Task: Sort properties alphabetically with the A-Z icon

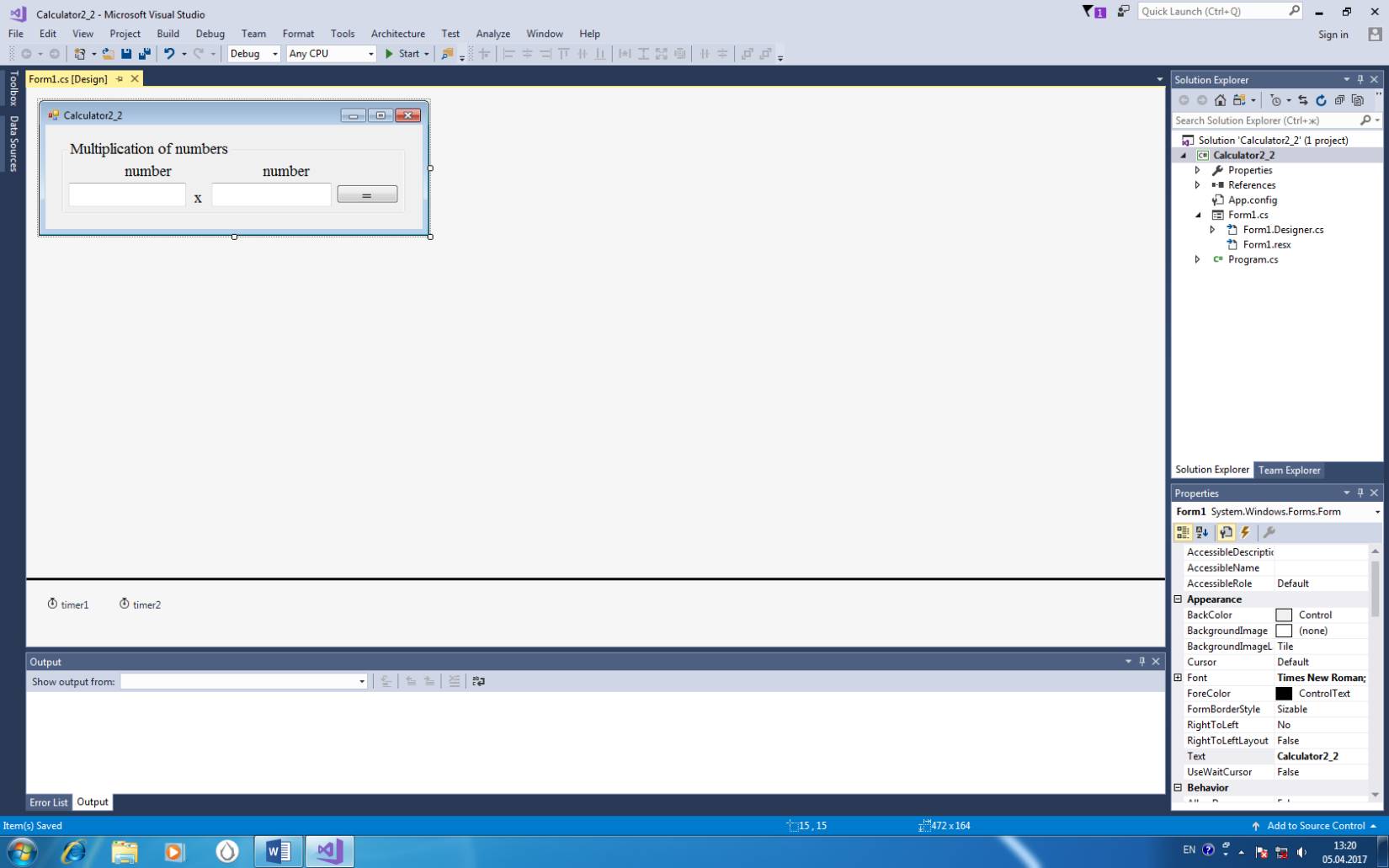Action: tap(1202, 532)
